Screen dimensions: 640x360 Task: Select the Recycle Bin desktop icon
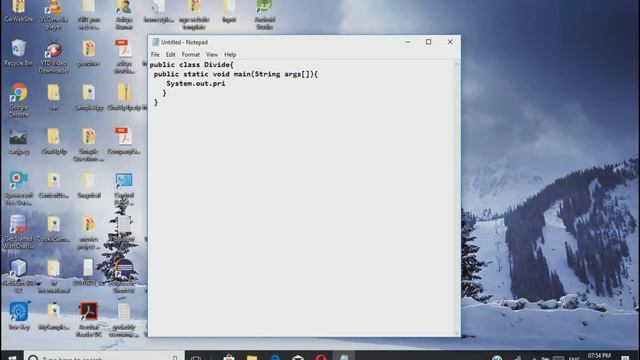(18, 53)
